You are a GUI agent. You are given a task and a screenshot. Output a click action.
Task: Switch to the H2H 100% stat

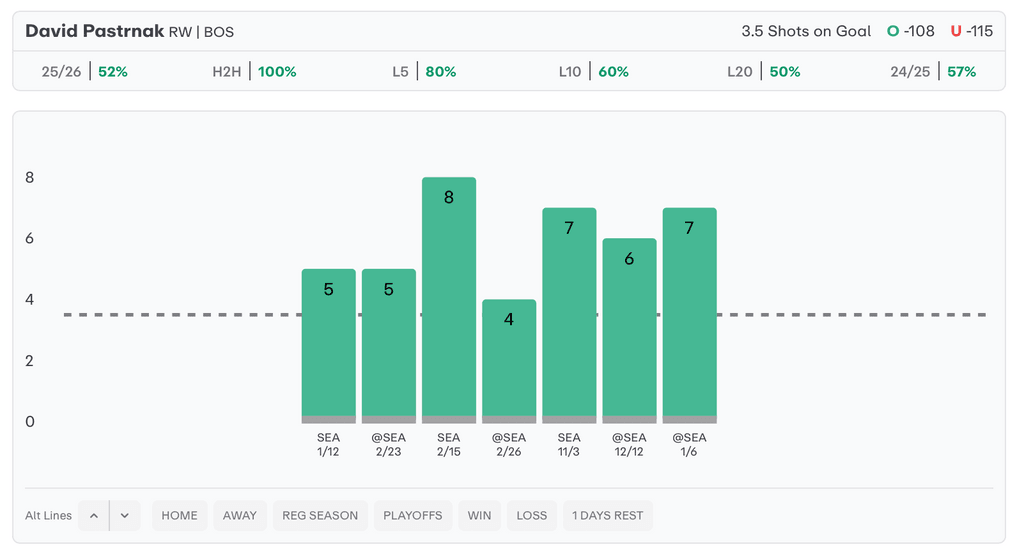pos(254,72)
